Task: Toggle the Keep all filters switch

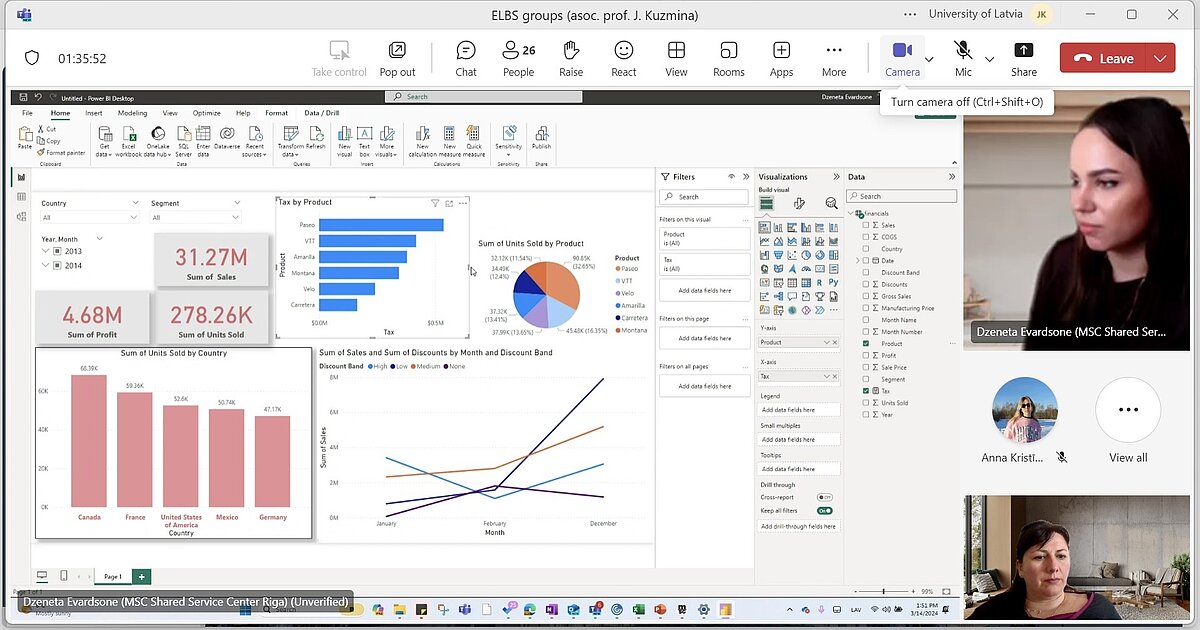Action: [x=825, y=511]
